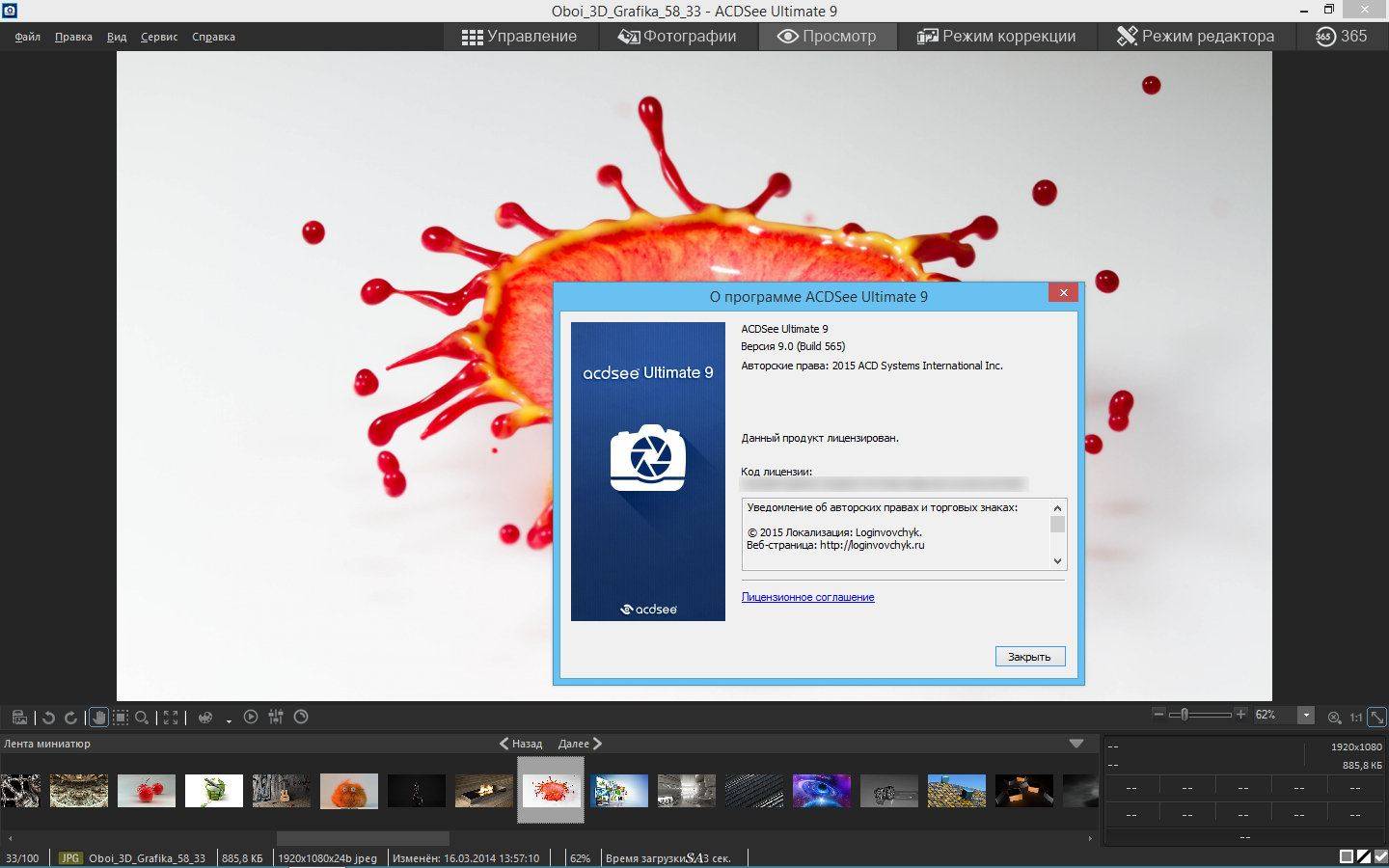Choose the magnifier zoom tool
This screenshot has width=1389, height=868.
tap(142, 718)
